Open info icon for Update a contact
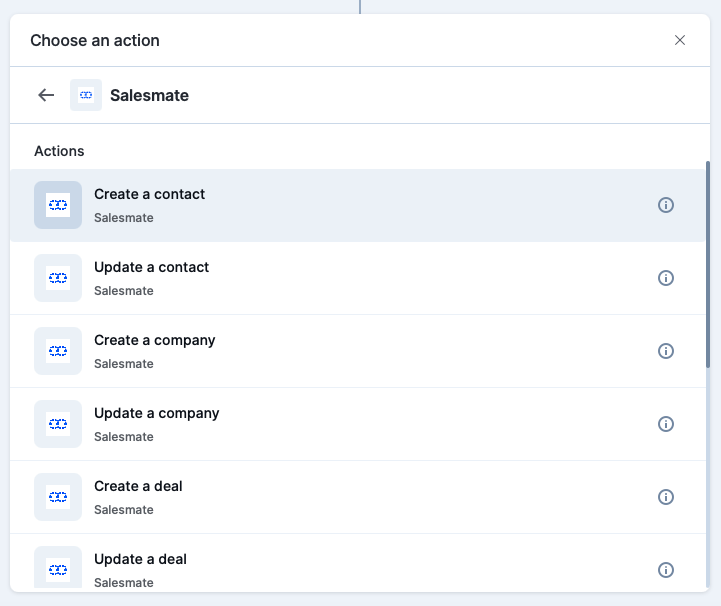 point(665,278)
